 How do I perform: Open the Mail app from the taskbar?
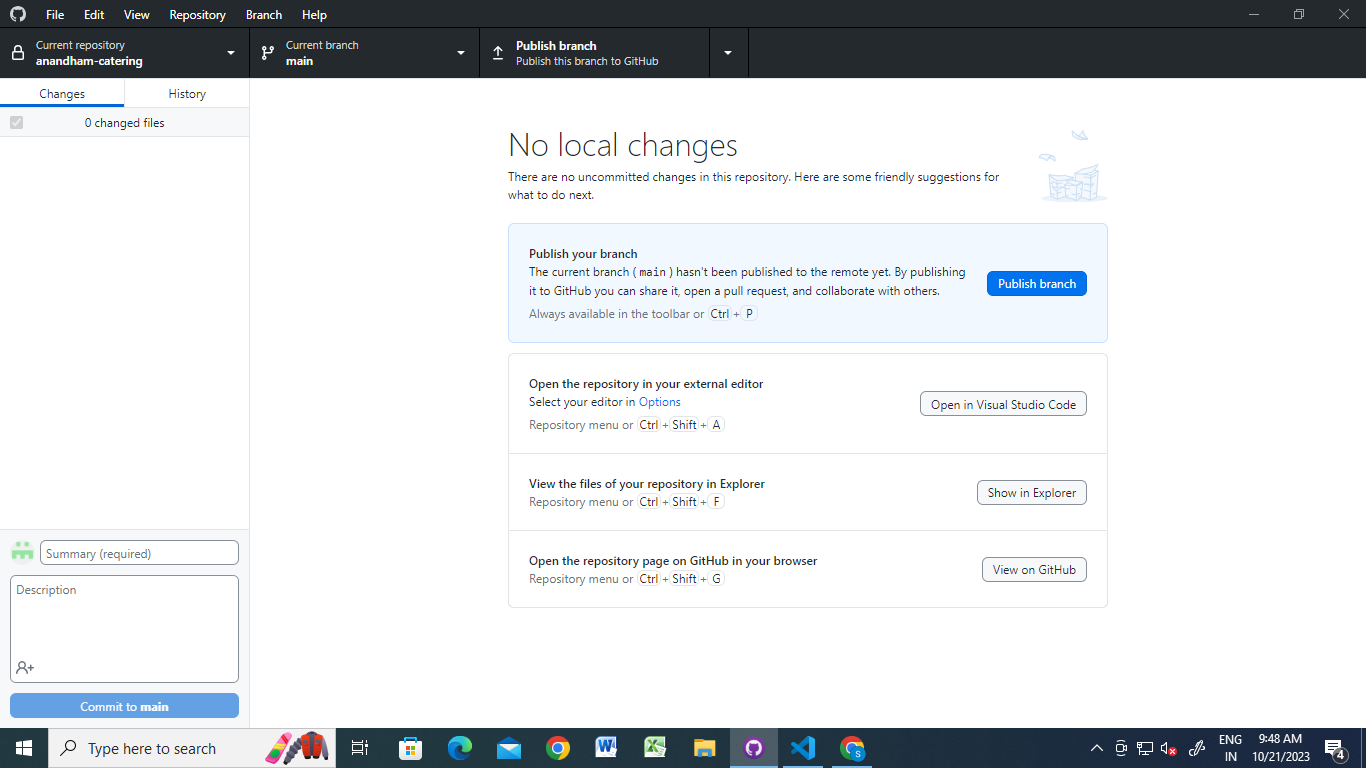click(x=508, y=748)
